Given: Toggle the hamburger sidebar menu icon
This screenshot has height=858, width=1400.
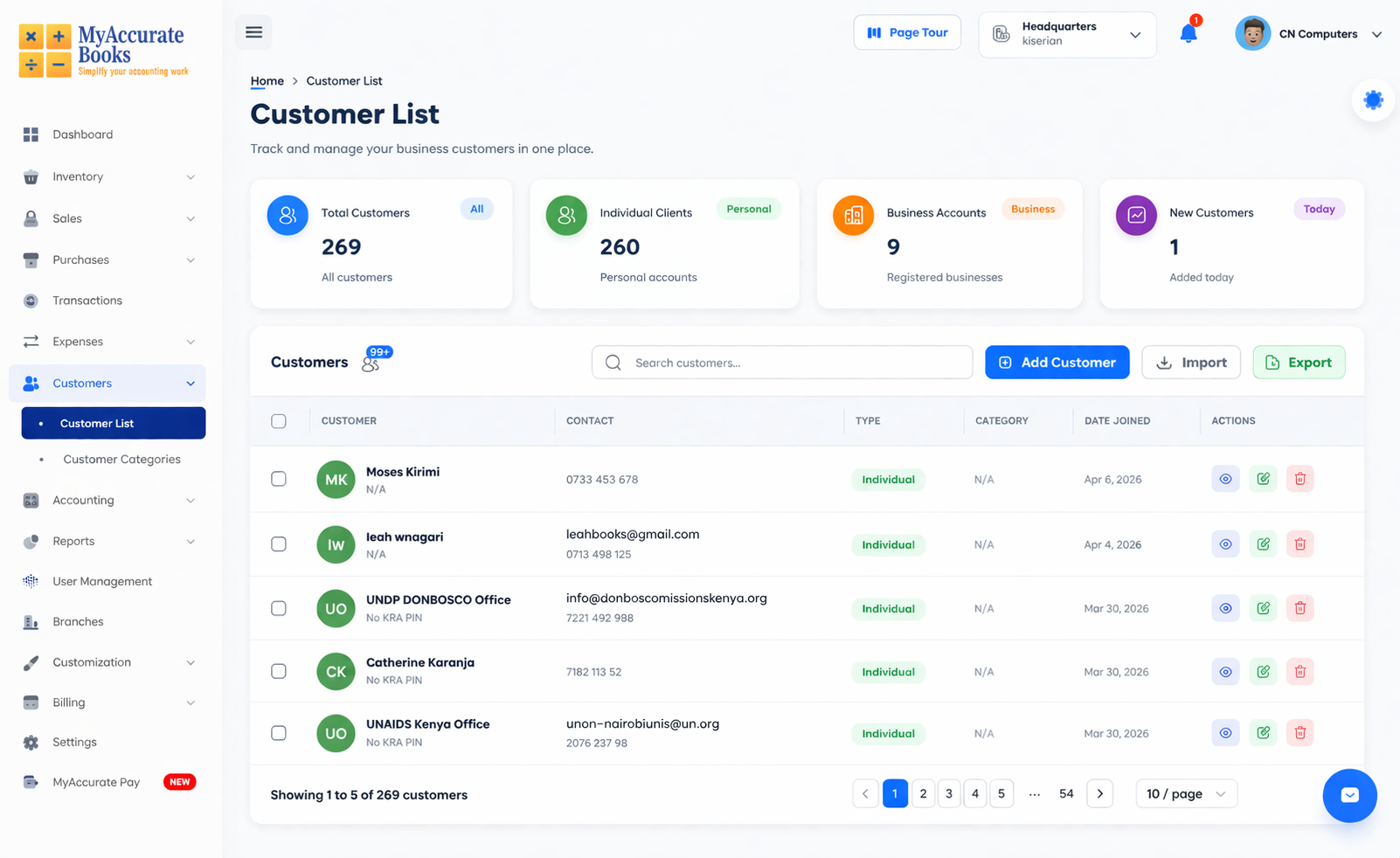Looking at the screenshot, I should (253, 32).
